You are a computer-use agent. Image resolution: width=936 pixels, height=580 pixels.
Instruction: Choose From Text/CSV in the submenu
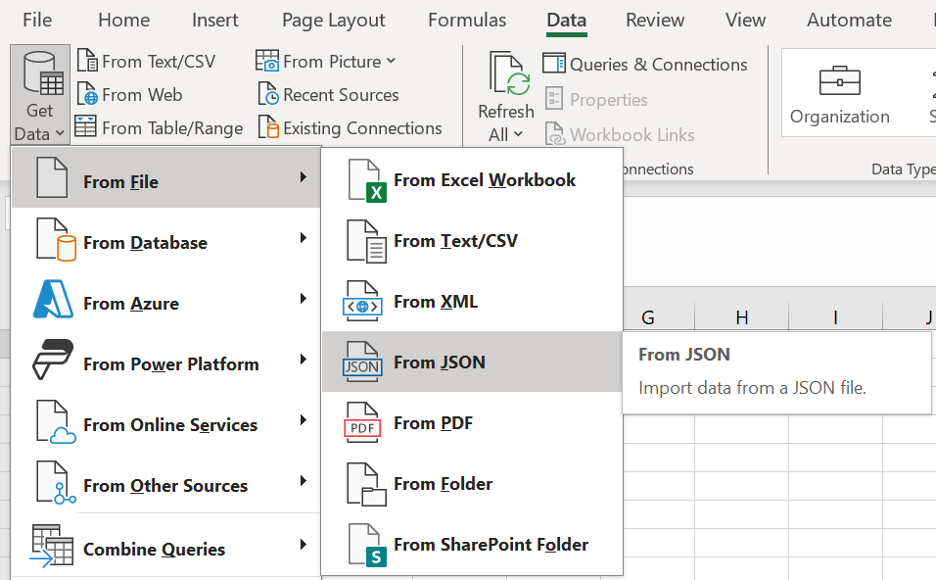click(x=472, y=241)
